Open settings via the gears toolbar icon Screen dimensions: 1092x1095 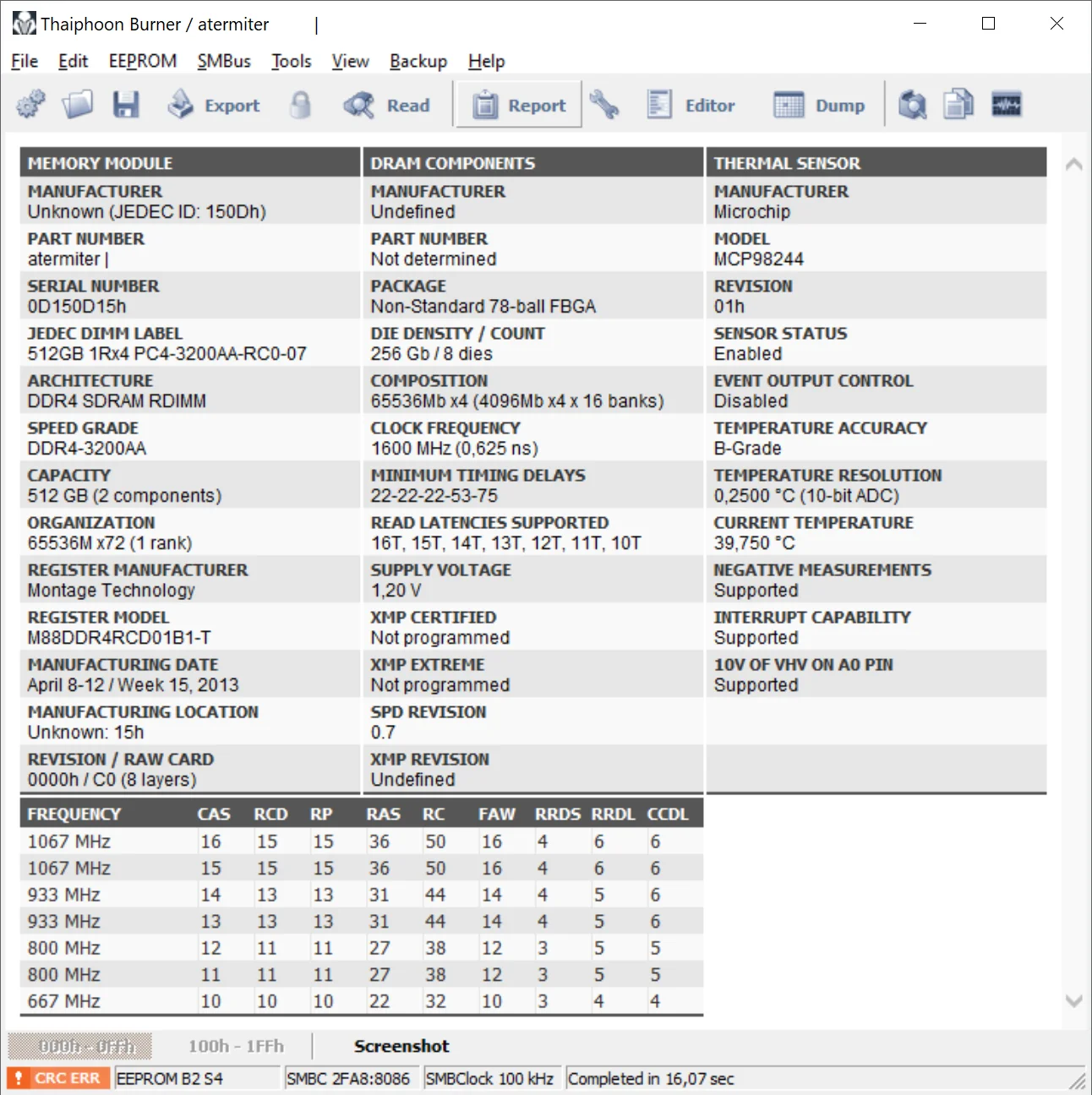pos(31,105)
